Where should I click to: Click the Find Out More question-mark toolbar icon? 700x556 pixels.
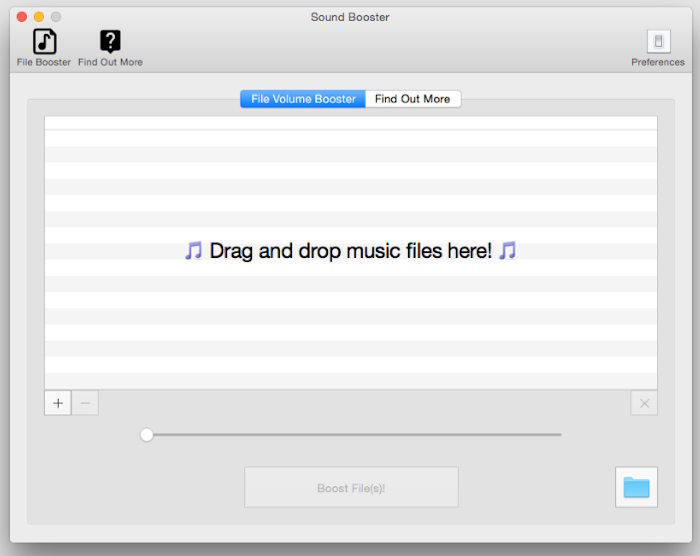coord(110,42)
